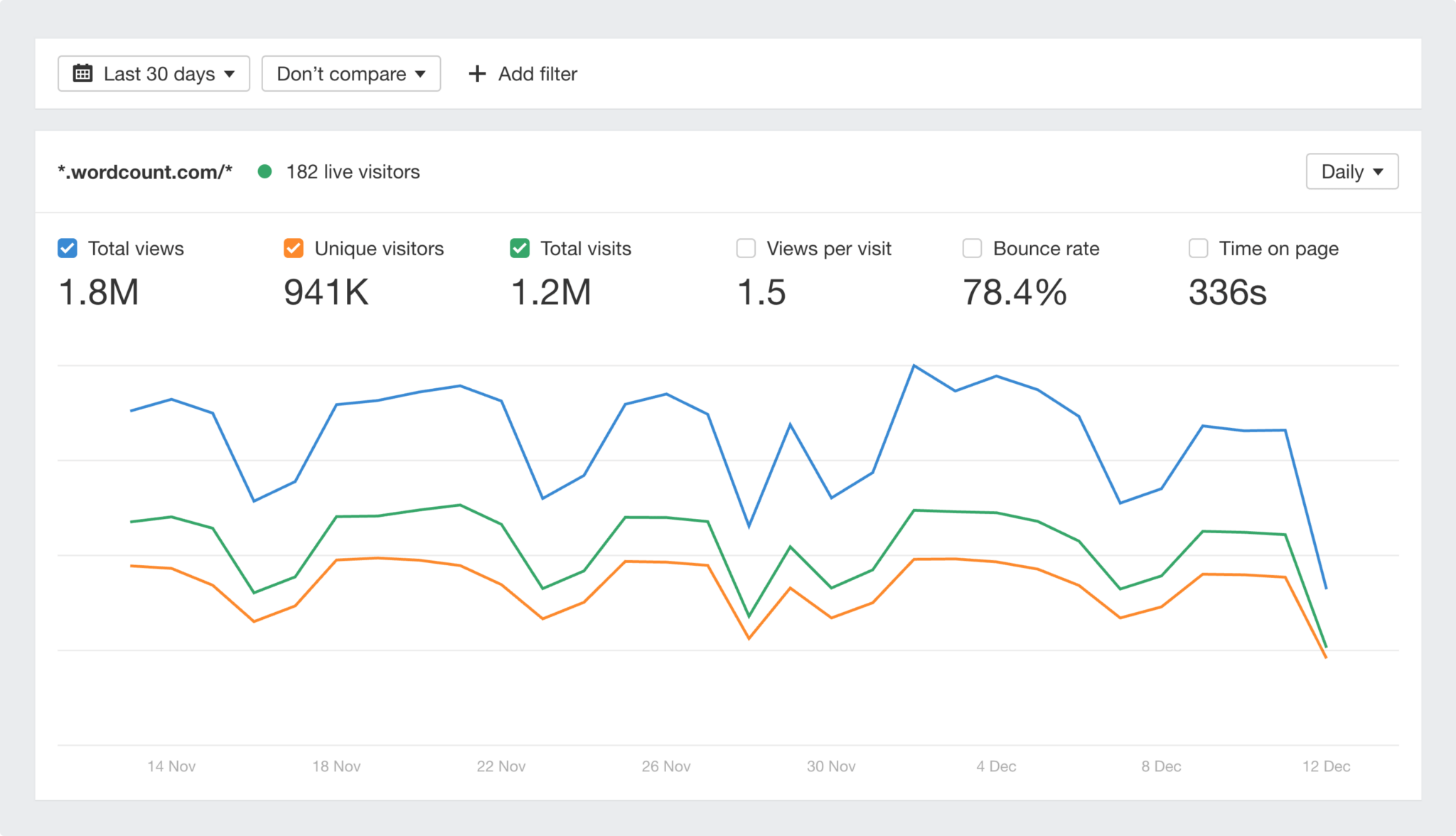
Task: Uncheck the Total visits checkbox
Action: point(520,248)
